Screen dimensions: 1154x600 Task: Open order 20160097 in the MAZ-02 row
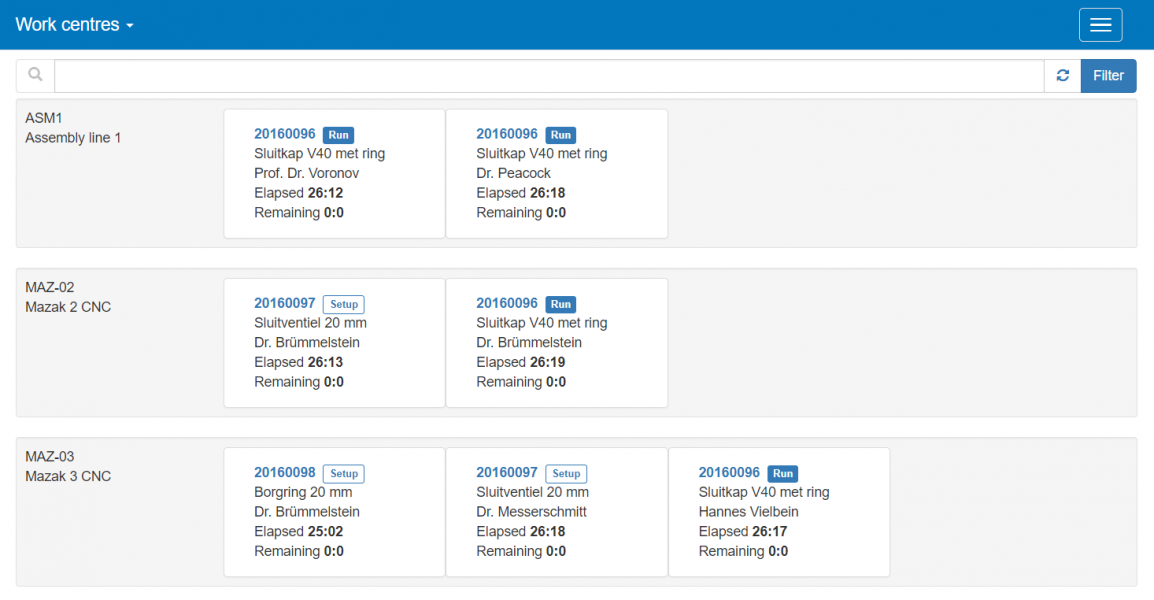[x=285, y=303]
